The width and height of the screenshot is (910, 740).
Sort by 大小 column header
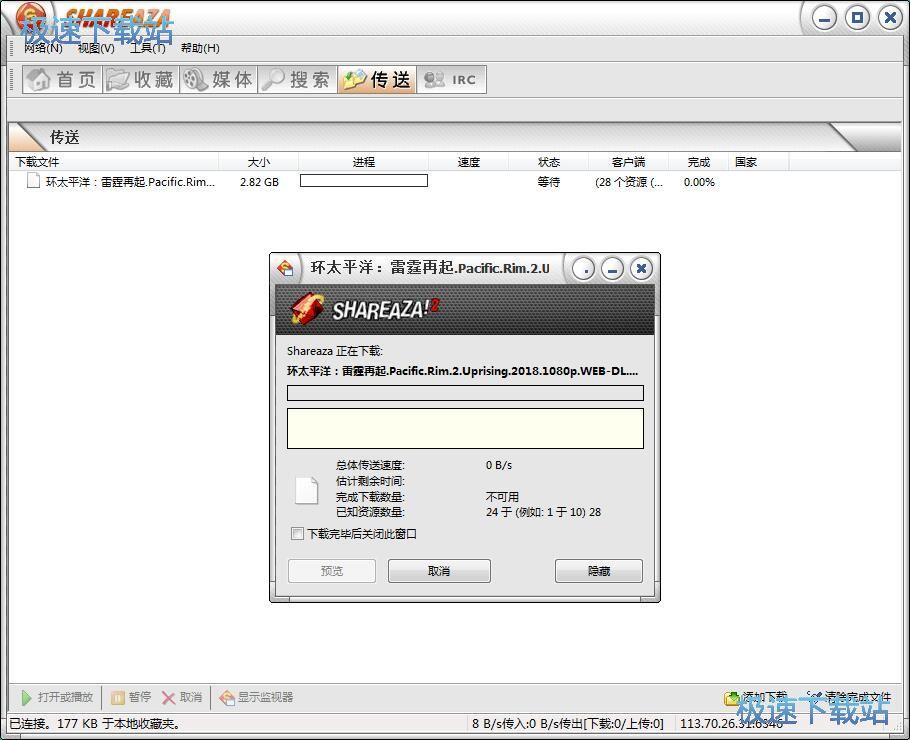click(x=258, y=162)
